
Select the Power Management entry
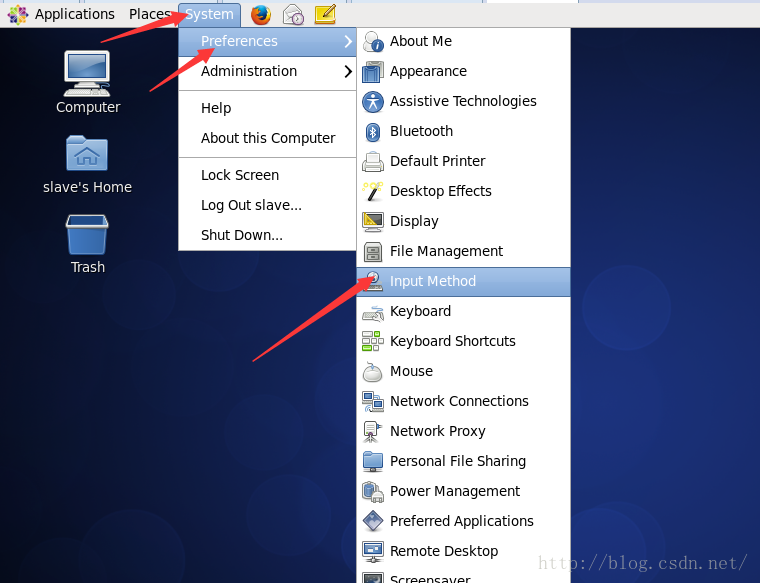(x=463, y=492)
